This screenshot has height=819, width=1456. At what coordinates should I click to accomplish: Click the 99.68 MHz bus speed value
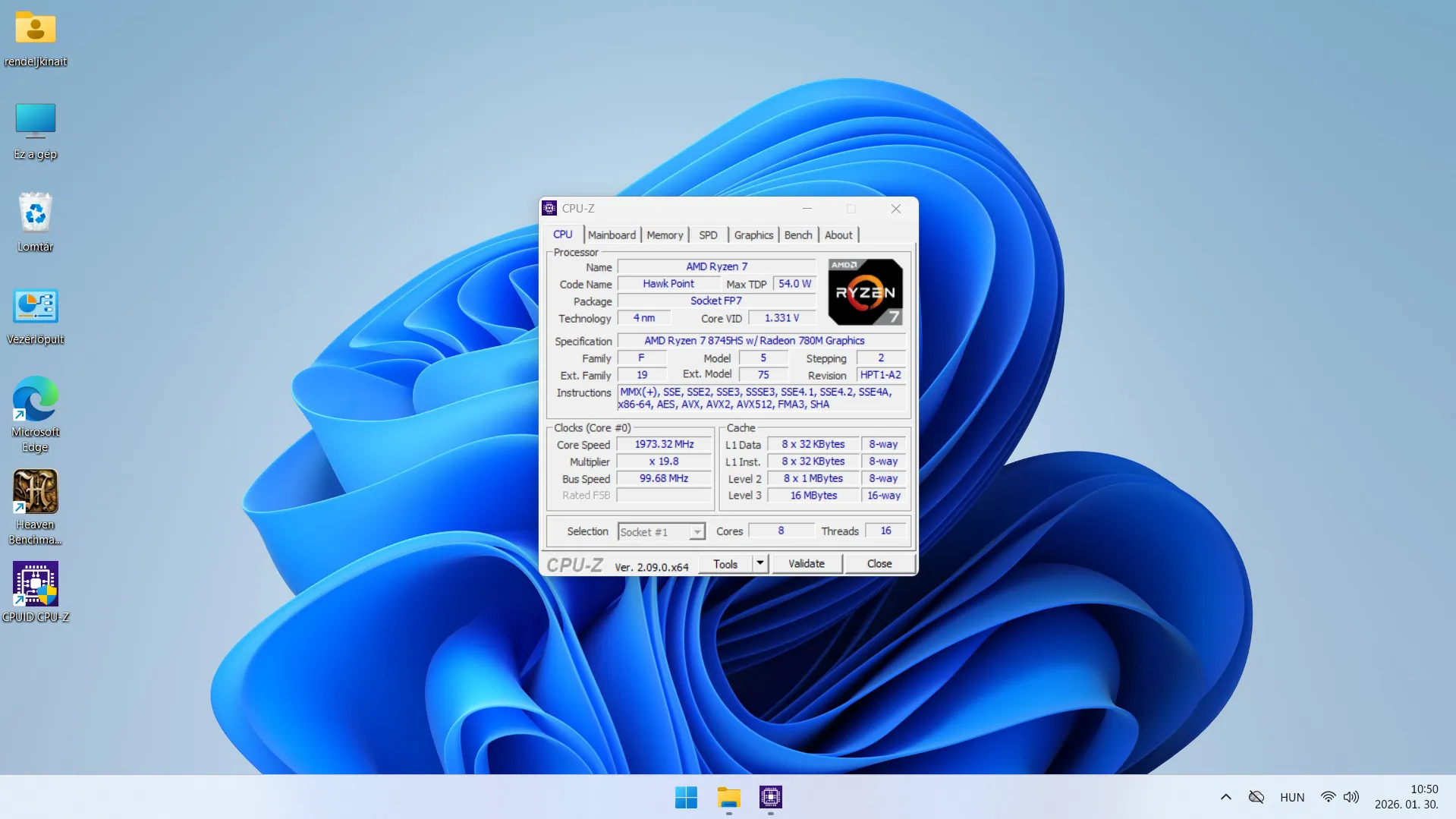[x=664, y=478]
